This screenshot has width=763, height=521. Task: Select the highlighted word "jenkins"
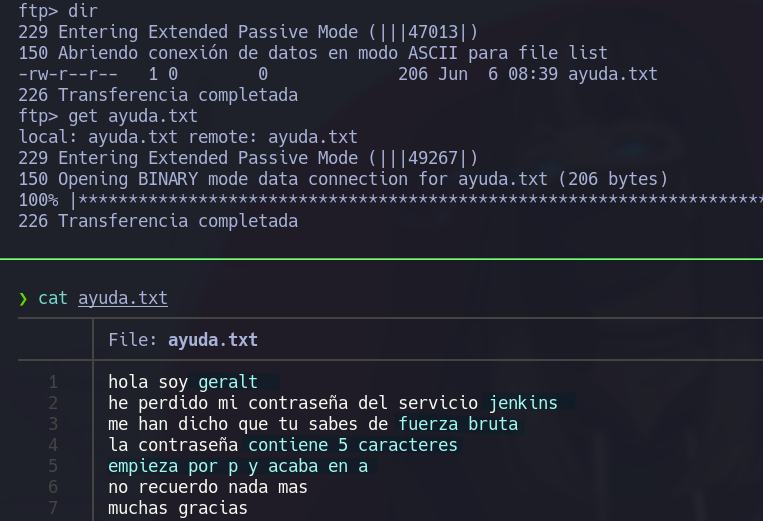pyautogui.click(x=523, y=403)
